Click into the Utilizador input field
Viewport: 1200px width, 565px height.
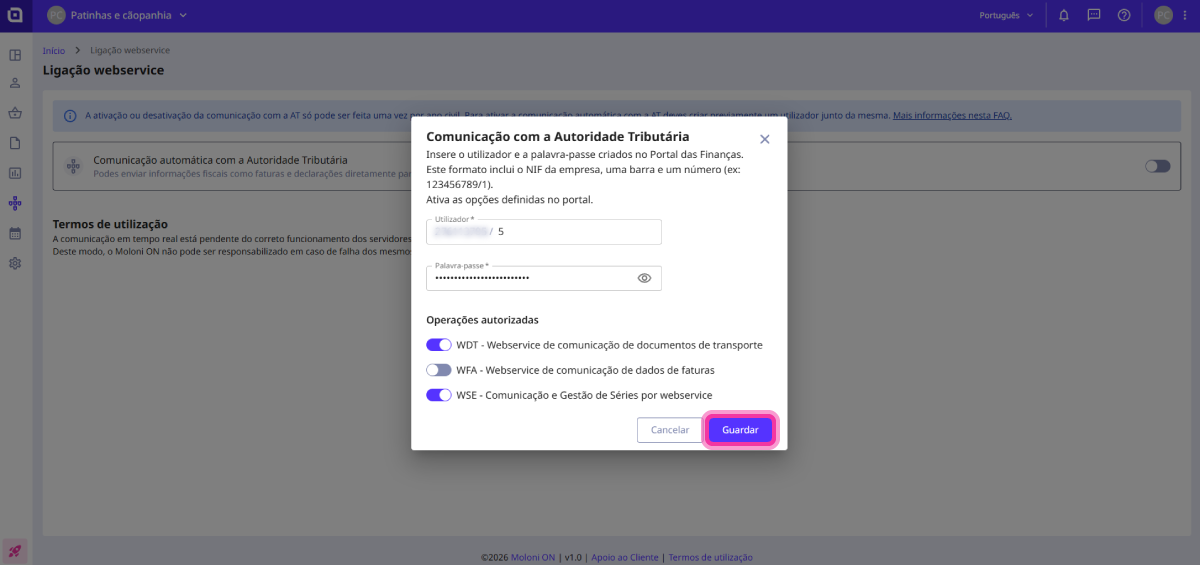pyautogui.click(x=544, y=232)
